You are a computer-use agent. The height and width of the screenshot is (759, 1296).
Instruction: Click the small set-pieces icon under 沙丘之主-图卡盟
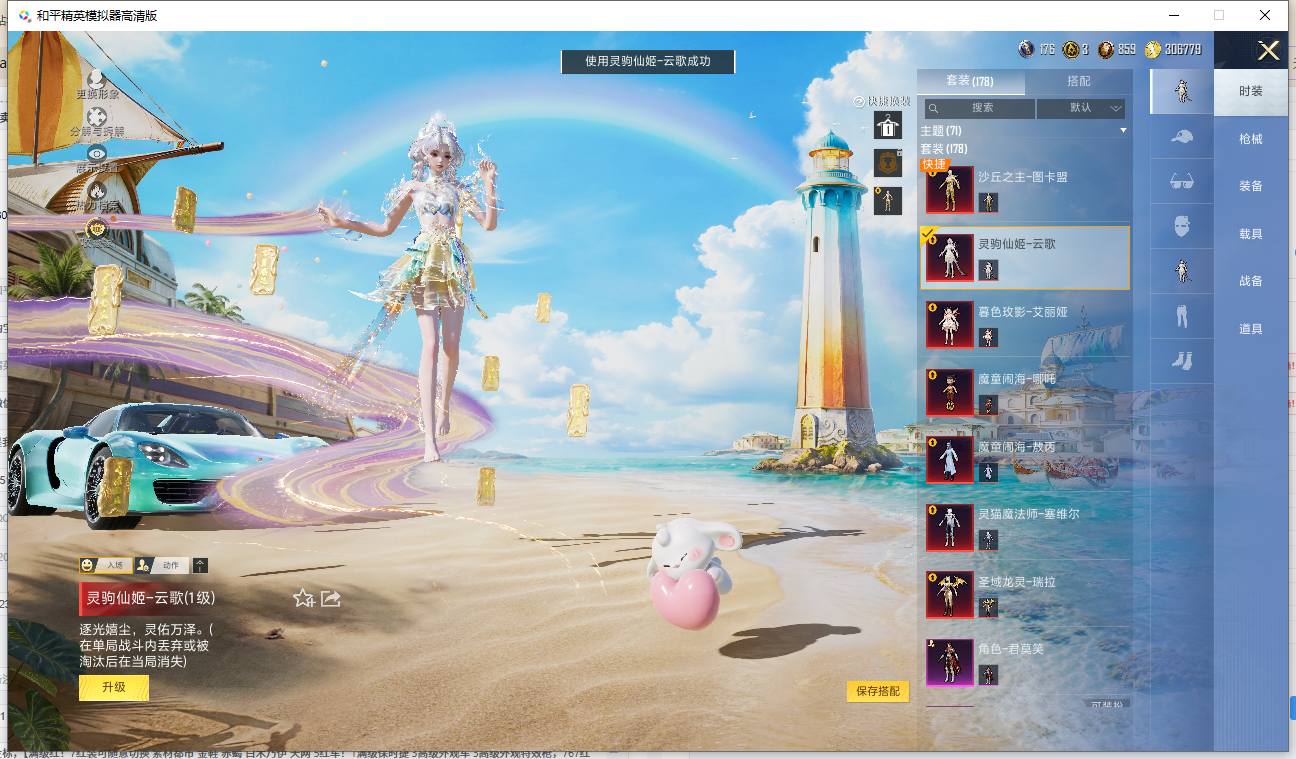click(988, 203)
